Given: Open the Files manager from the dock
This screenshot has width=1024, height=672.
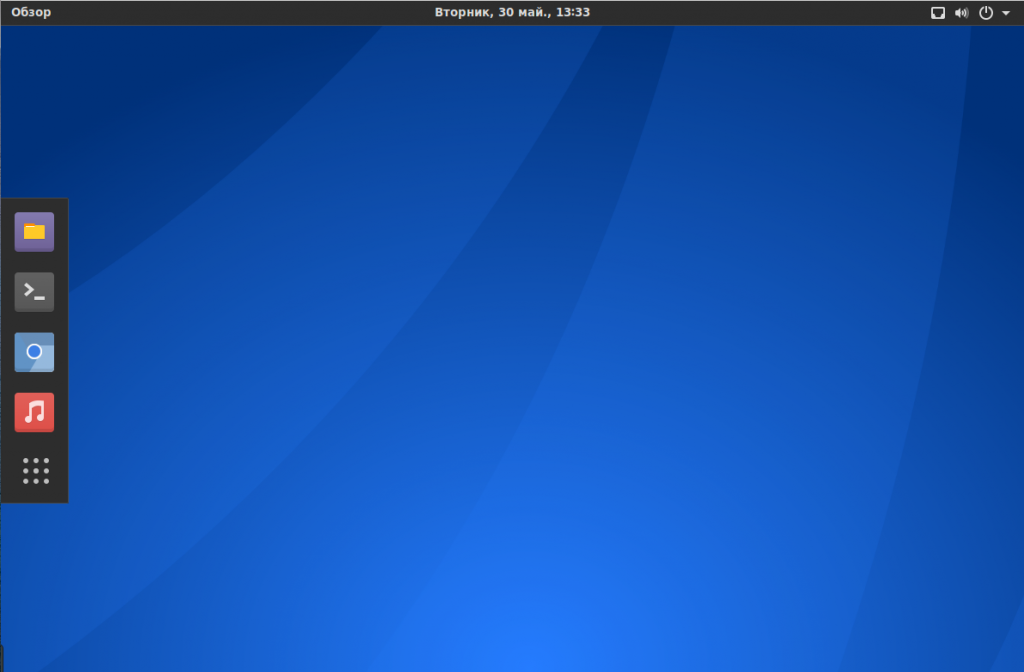Looking at the screenshot, I should tap(34, 232).
